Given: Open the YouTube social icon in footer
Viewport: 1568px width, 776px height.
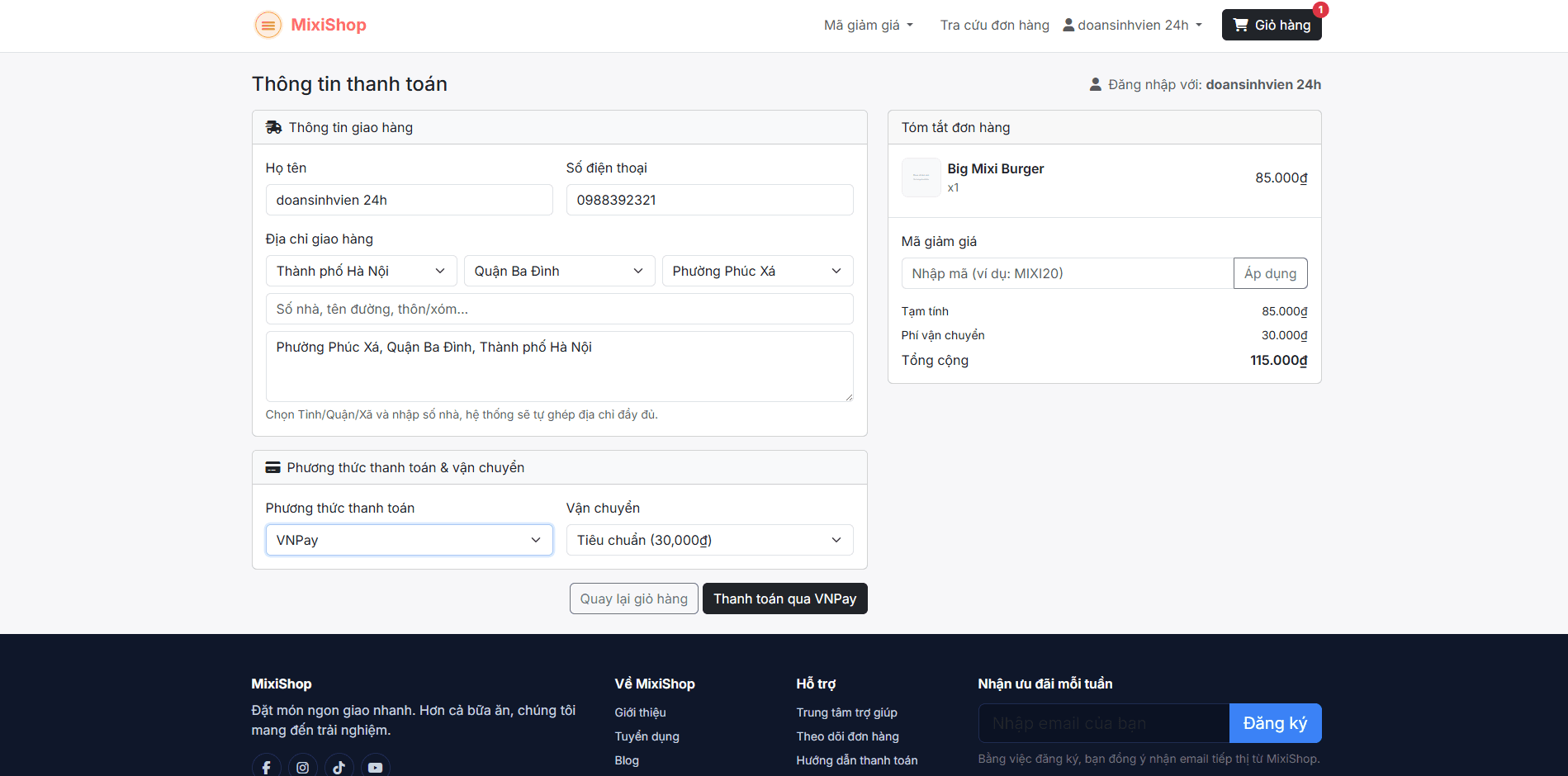Looking at the screenshot, I should click(x=375, y=767).
